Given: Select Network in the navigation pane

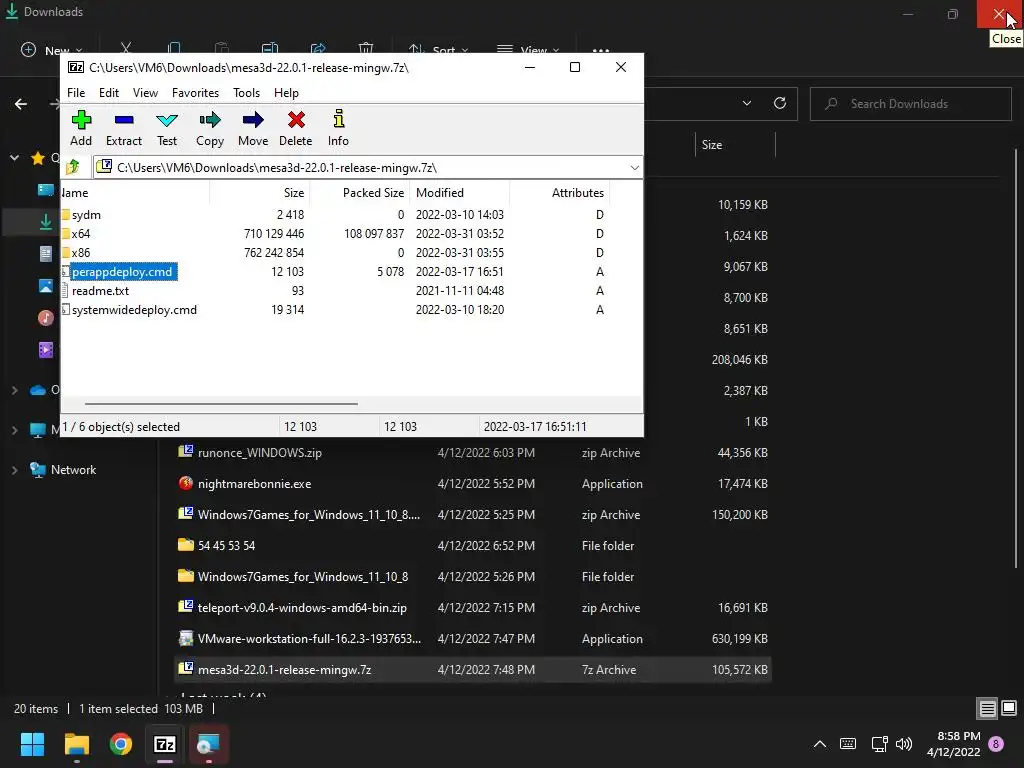Looking at the screenshot, I should point(73,470).
